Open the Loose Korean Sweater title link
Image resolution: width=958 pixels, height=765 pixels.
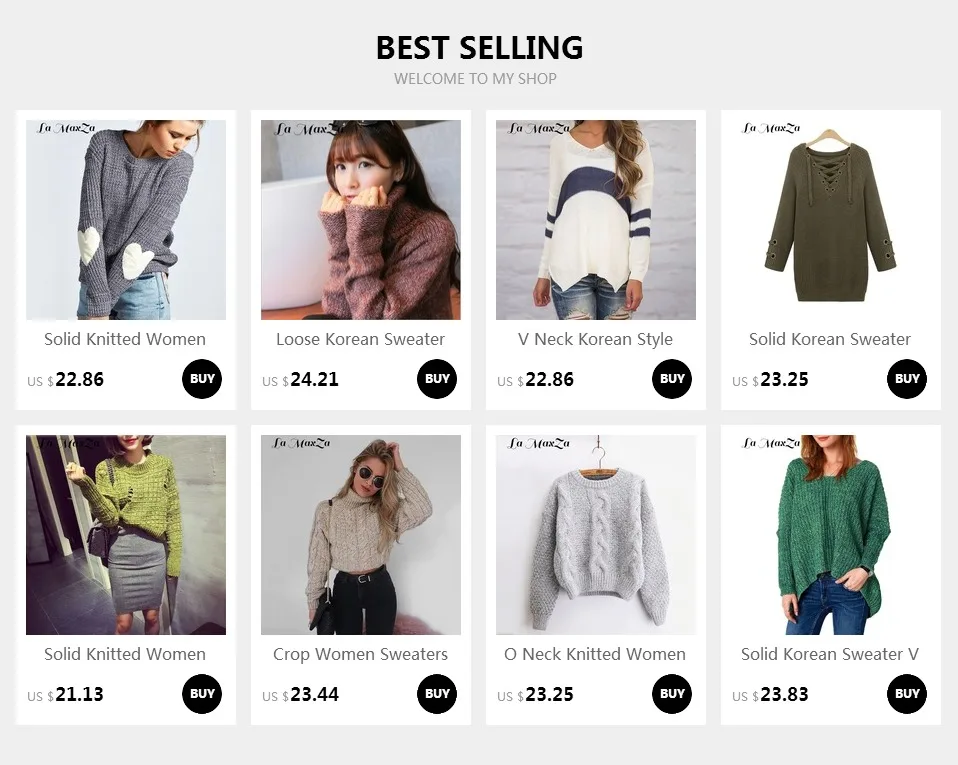click(360, 339)
